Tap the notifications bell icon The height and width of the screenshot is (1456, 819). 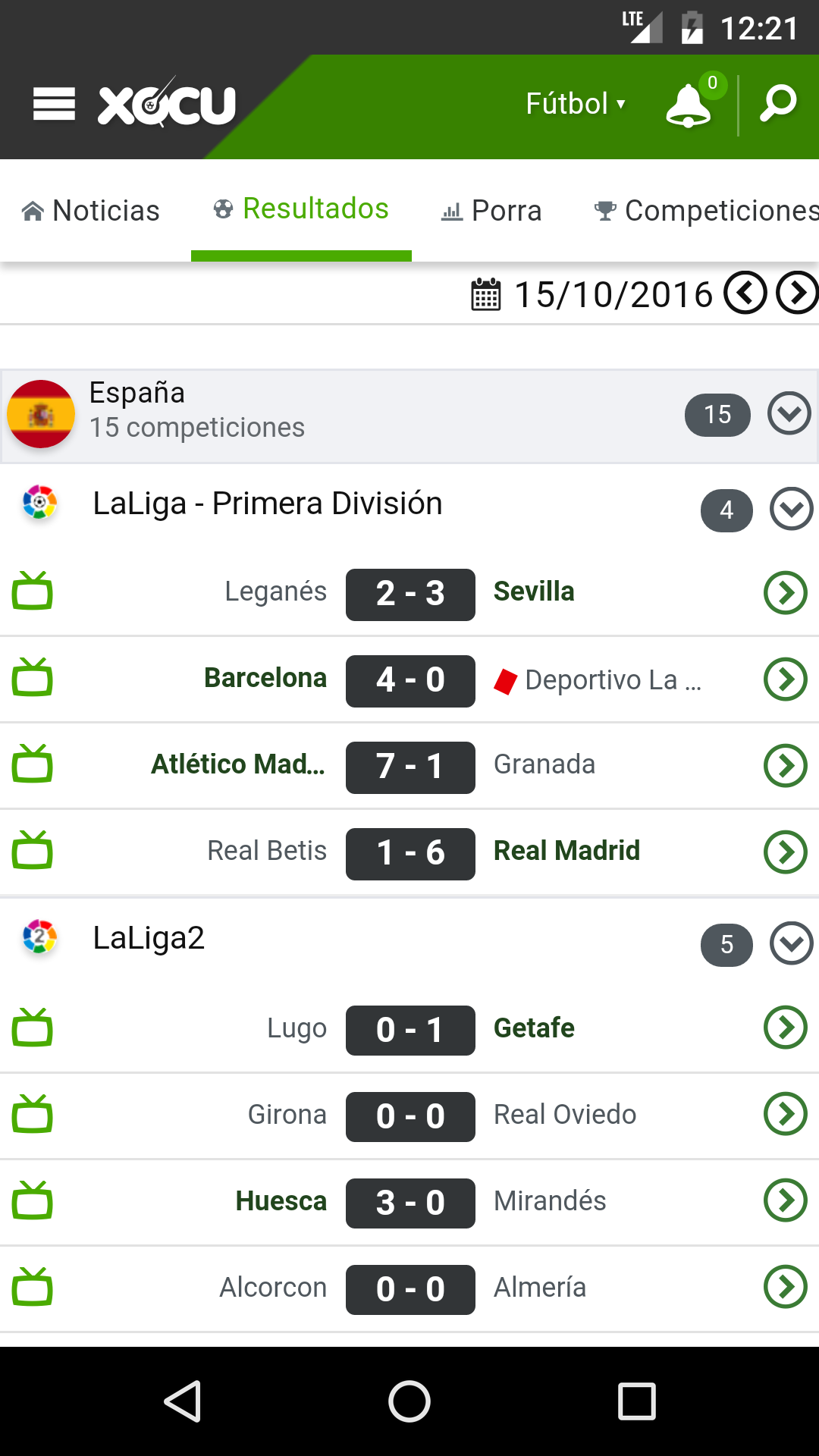689,105
